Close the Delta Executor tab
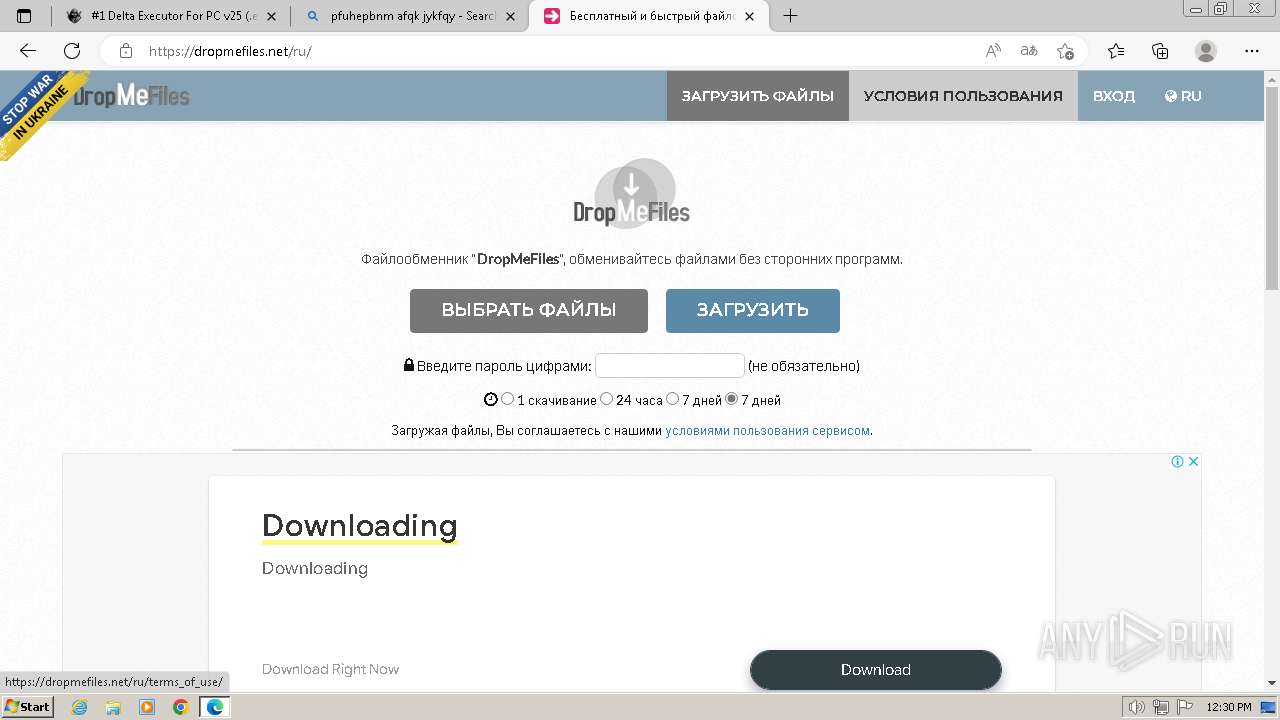1280x720 pixels. point(271,16)
